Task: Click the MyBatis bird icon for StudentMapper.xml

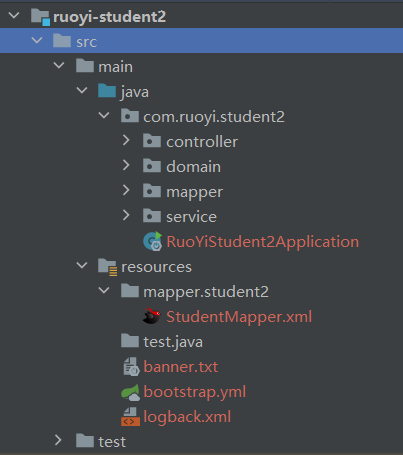Action: pyautogui.click(x=152, y=316)
